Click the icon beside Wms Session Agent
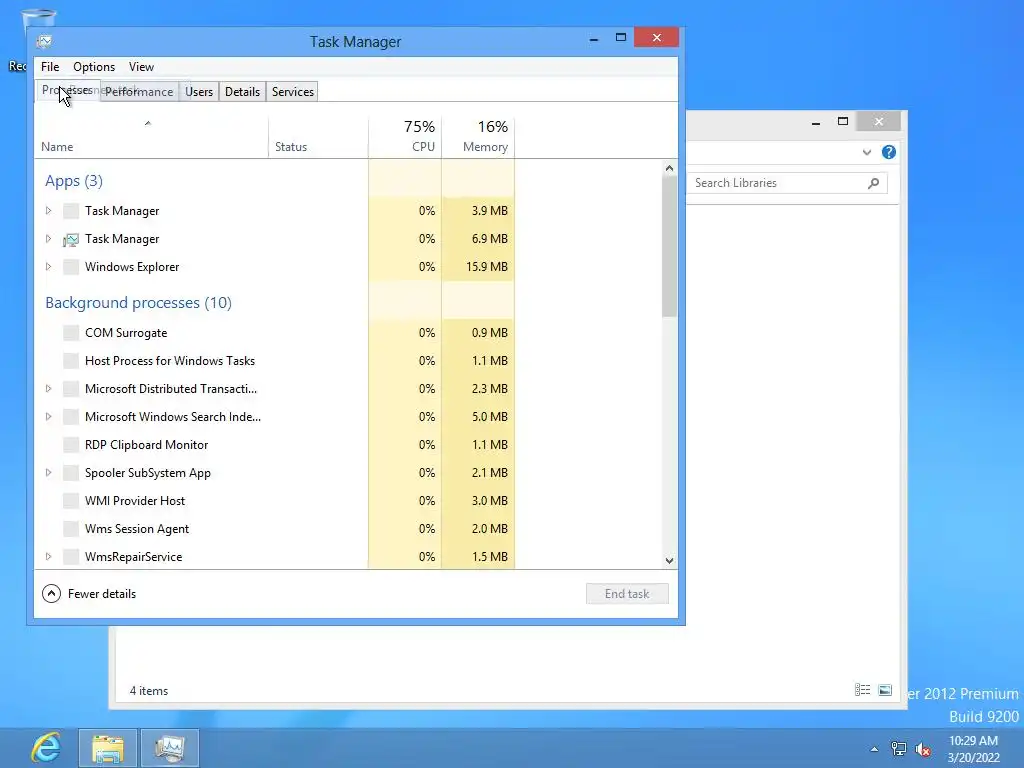This screenshot has height=768, width=1024. coord(71,529)
